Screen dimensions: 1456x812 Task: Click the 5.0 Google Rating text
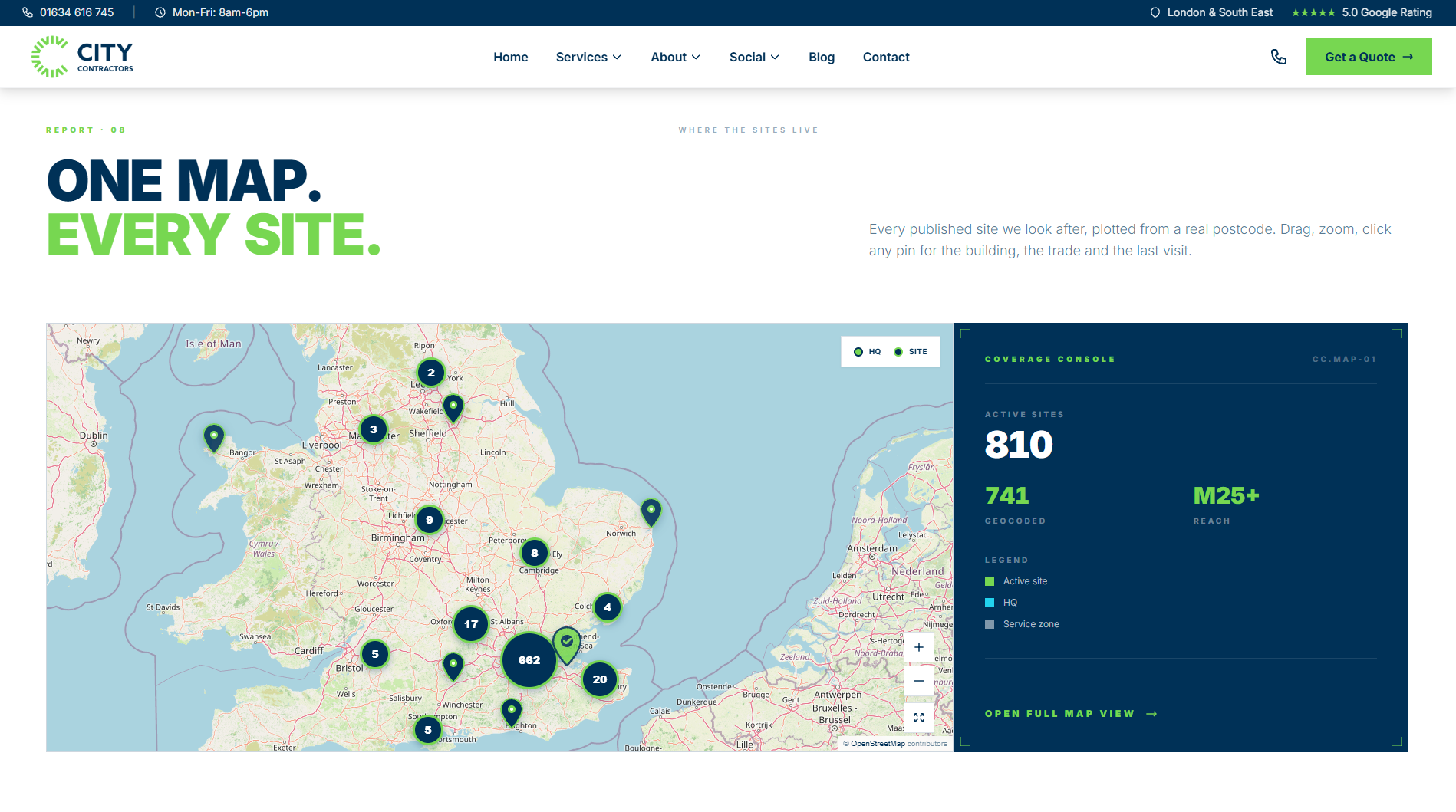point(1387,12)
